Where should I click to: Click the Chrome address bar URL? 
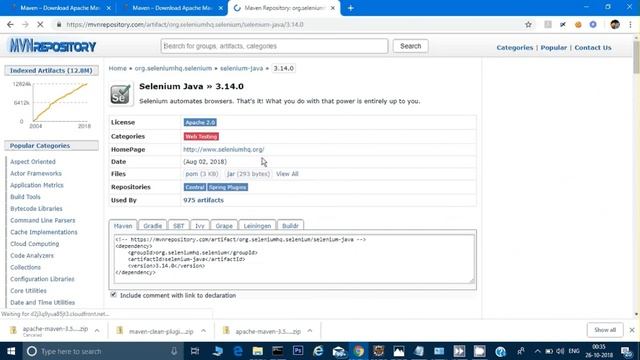[185, 24]
